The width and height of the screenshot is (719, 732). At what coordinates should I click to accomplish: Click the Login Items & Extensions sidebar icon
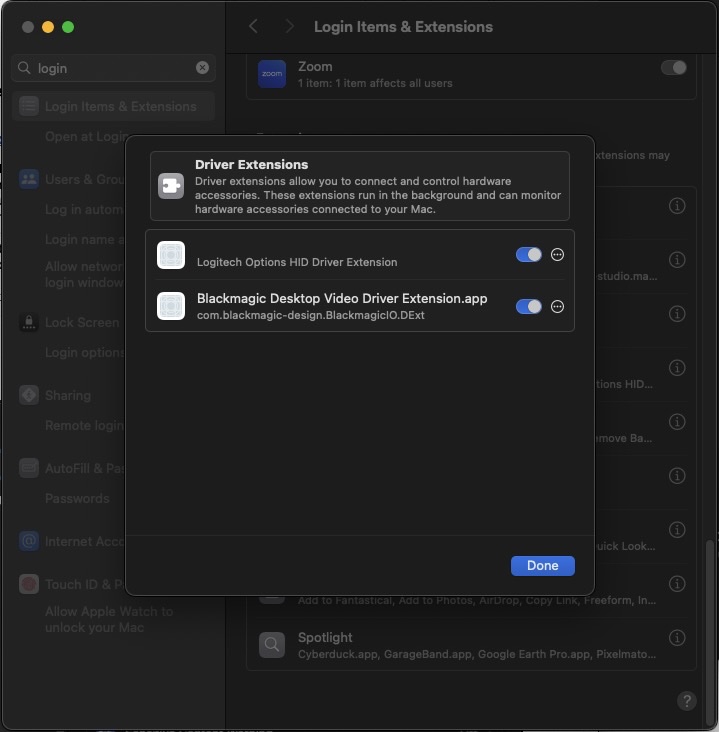point(29,106)
